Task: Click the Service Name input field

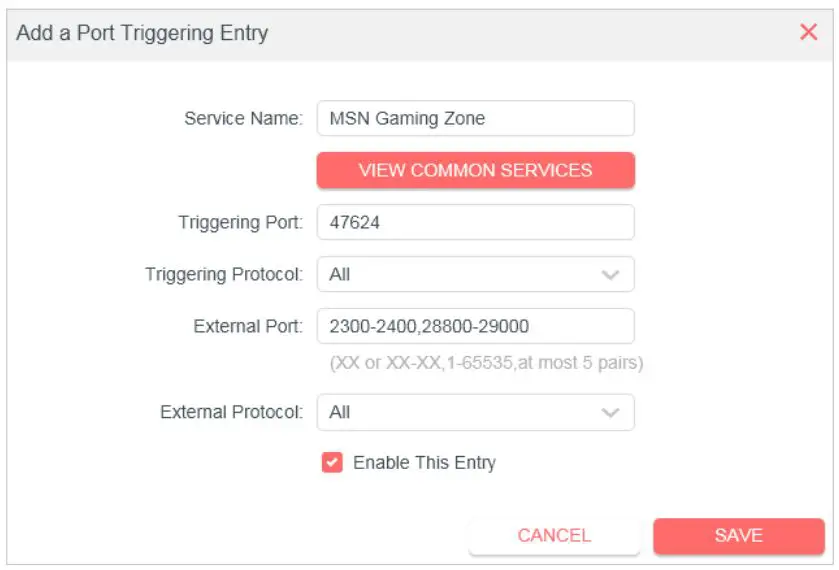Action: point(475,118)
